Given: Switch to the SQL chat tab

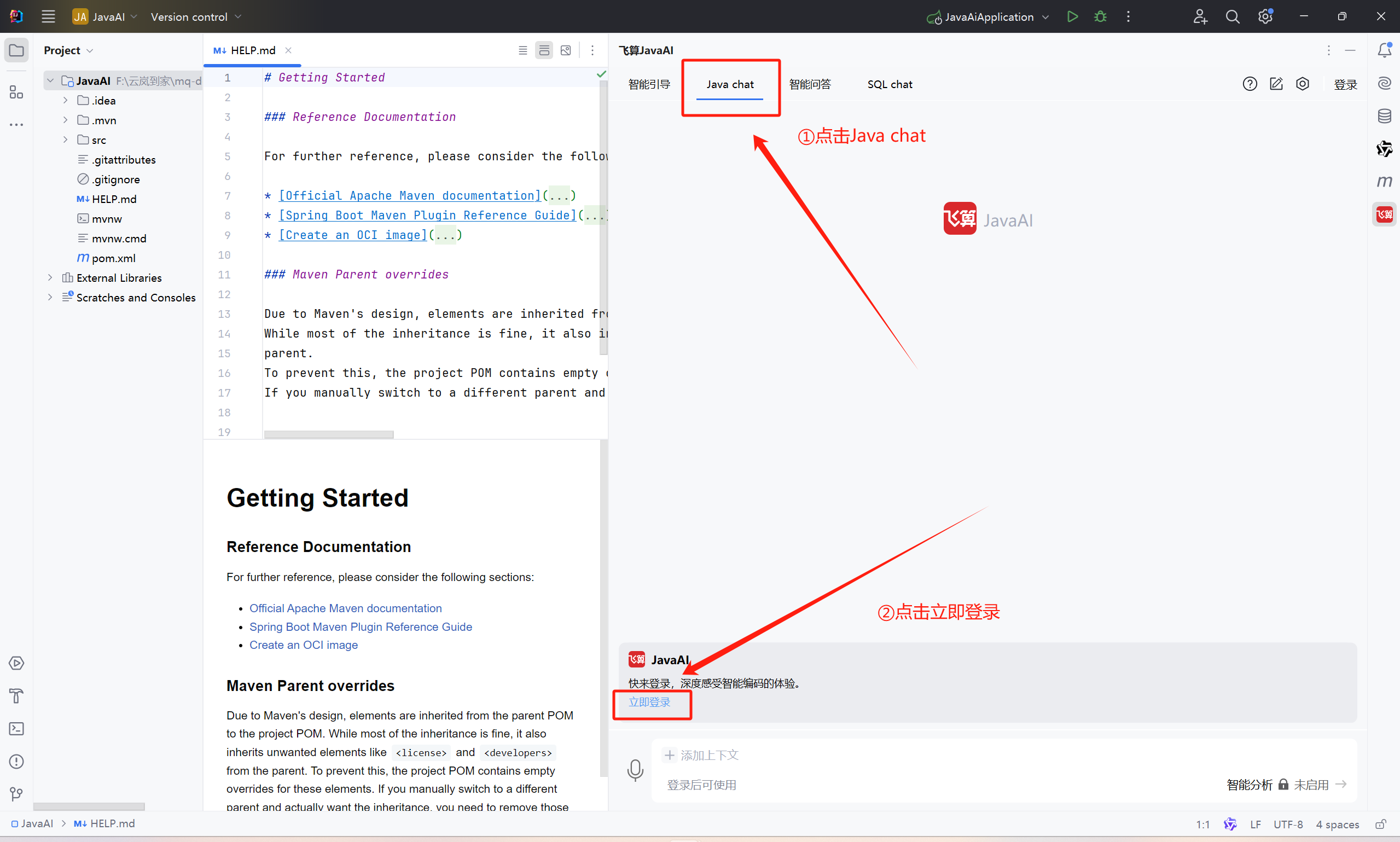Looking at the screenshot, I should coord(889,85).
